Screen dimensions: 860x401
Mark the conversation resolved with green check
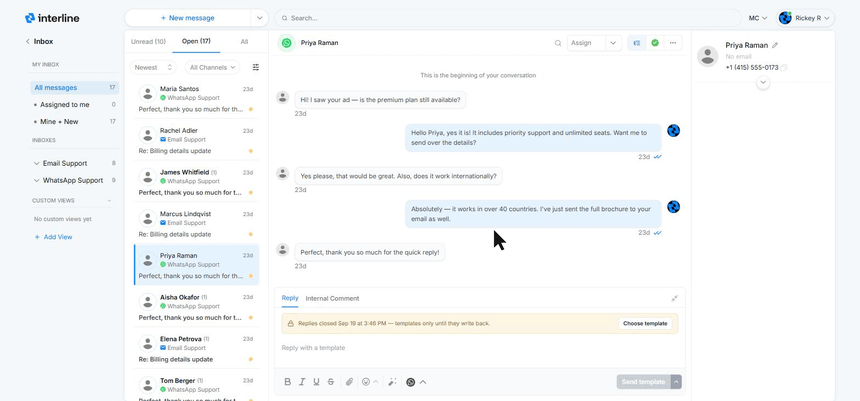[x=655, y=43]
